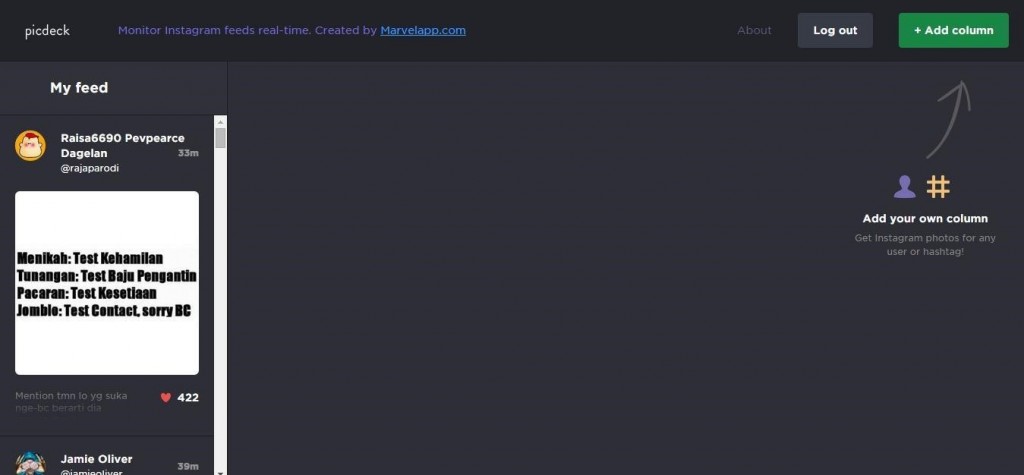Click the curved arrow pointing to Add column
1024x475 pixels.
click(950, 119)
